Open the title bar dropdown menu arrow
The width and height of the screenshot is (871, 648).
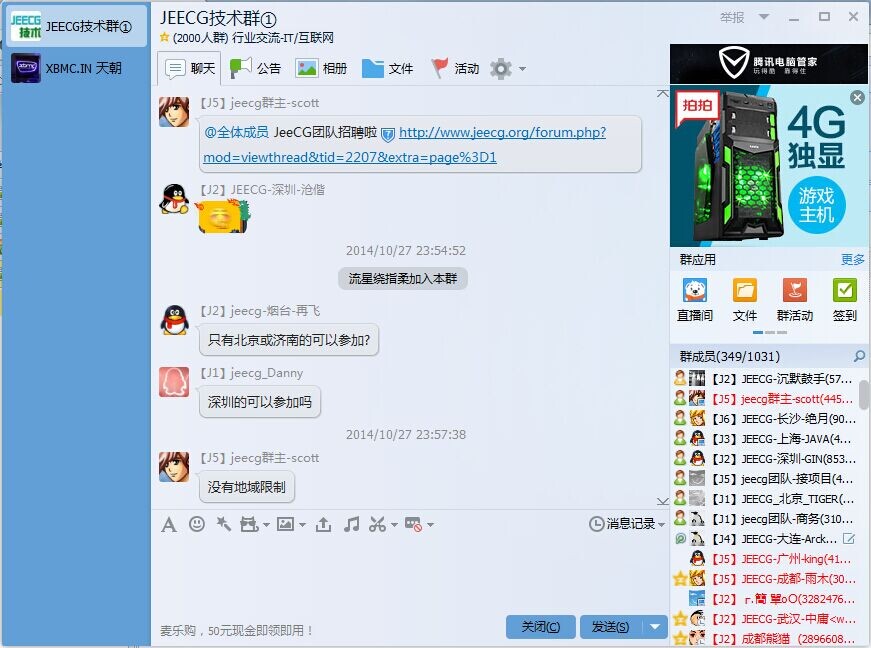764,17
